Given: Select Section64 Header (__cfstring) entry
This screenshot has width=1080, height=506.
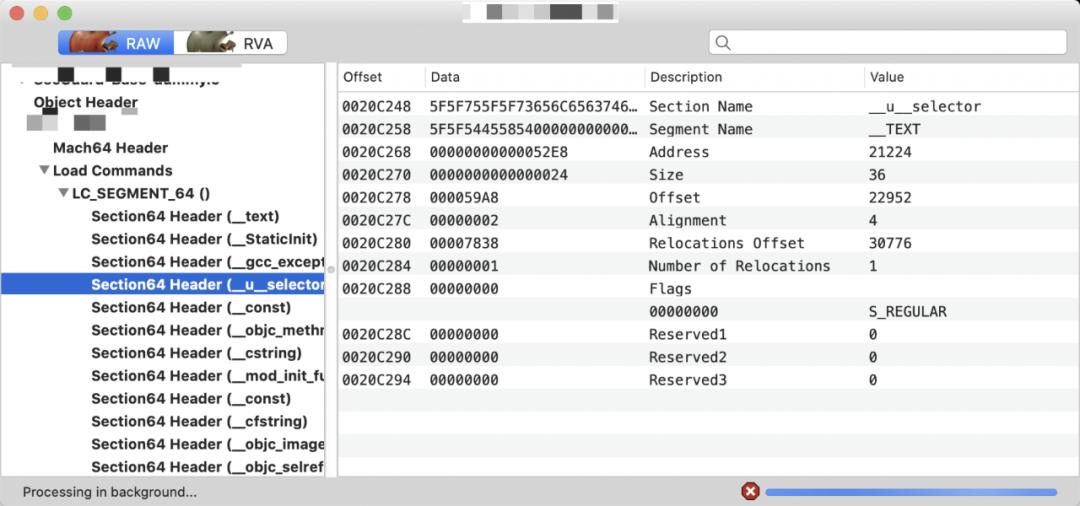Looking at the screenshot, I should [199, 421].
